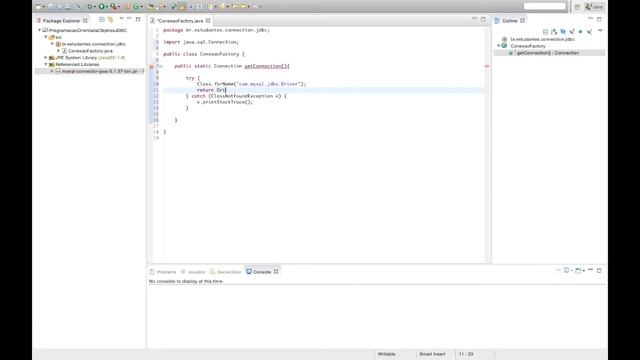
Task: Select ConexaoFactory.java in the Package Explorer tree
Action: pyautogui.click(x=90, y=51)
